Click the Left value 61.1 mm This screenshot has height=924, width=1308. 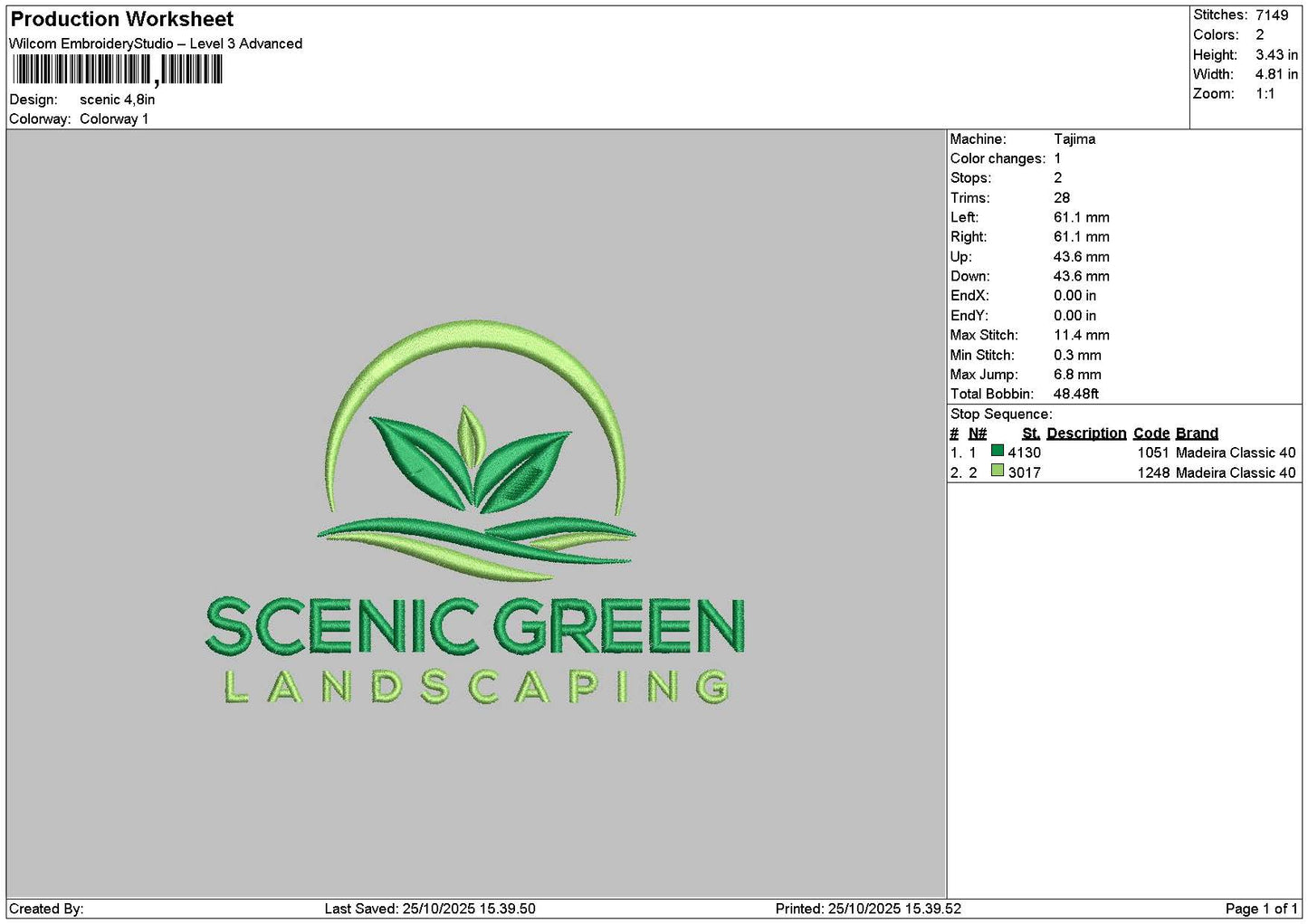1082,217
